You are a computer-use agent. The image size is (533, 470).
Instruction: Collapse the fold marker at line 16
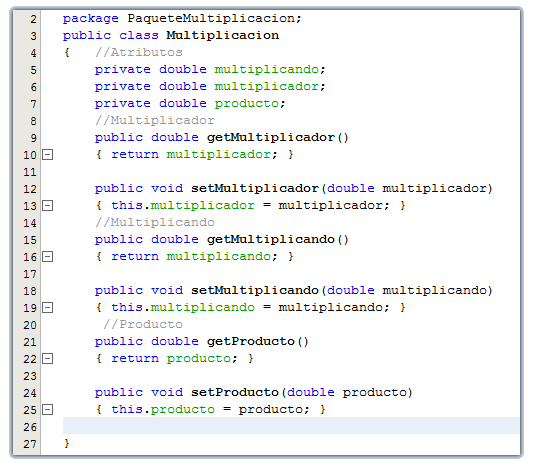click(48, 257)
